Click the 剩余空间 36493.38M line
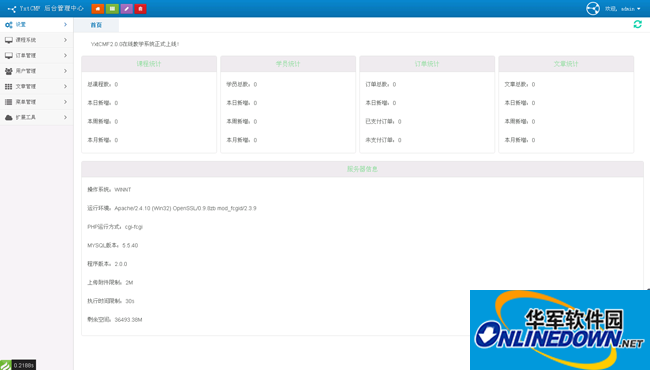Screen dimensions: 650x370 pyautogui.click(x=115, y=320)
